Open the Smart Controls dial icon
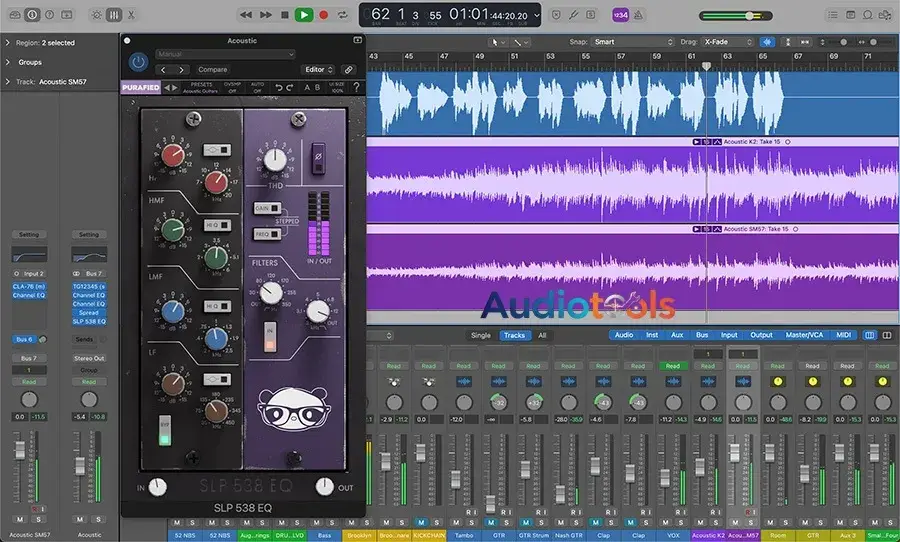This screenshot has height=542, width=900. coord(96,15)
